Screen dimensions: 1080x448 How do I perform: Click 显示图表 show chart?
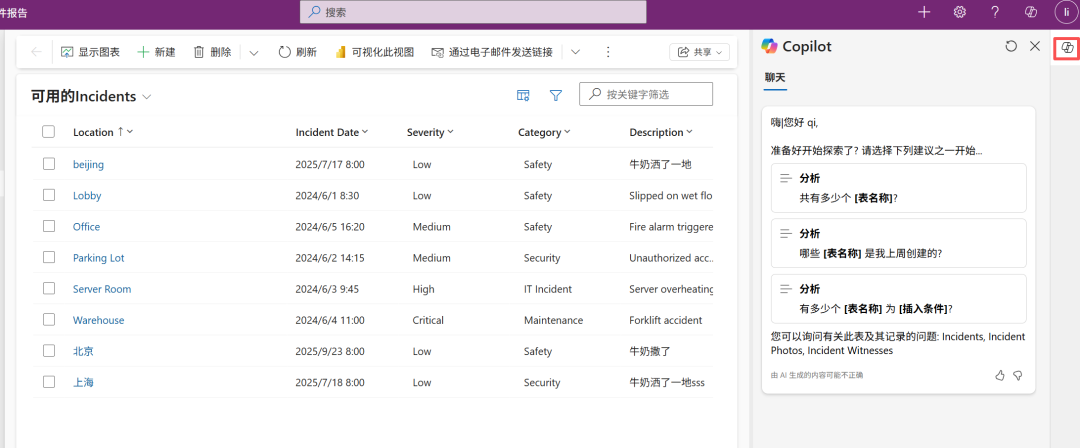[90, 52]
